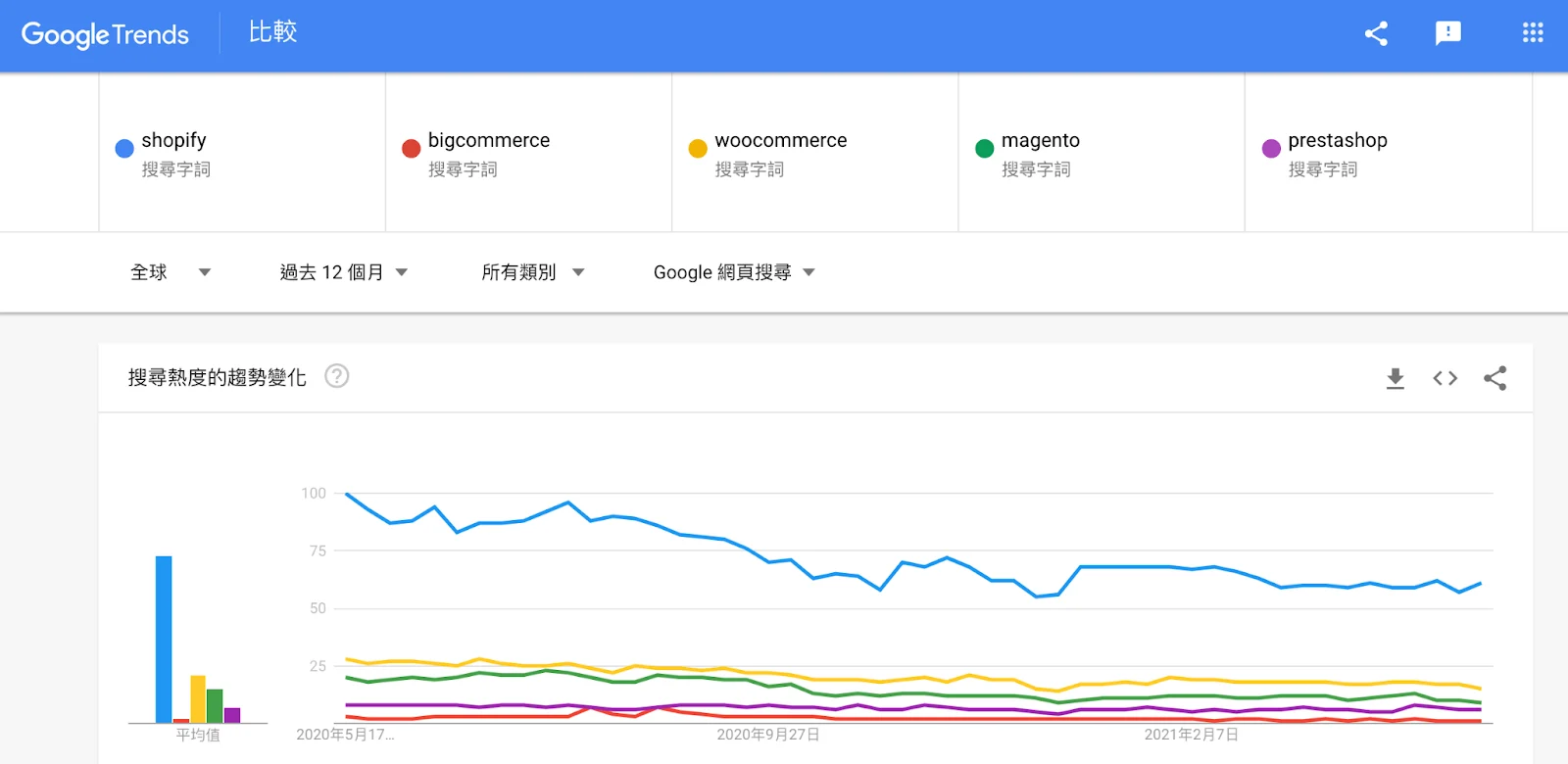Click the red dot marker for bigcommerce
Screen dimensions: 1568x764
pyautogui.click(x=411, y=148)
